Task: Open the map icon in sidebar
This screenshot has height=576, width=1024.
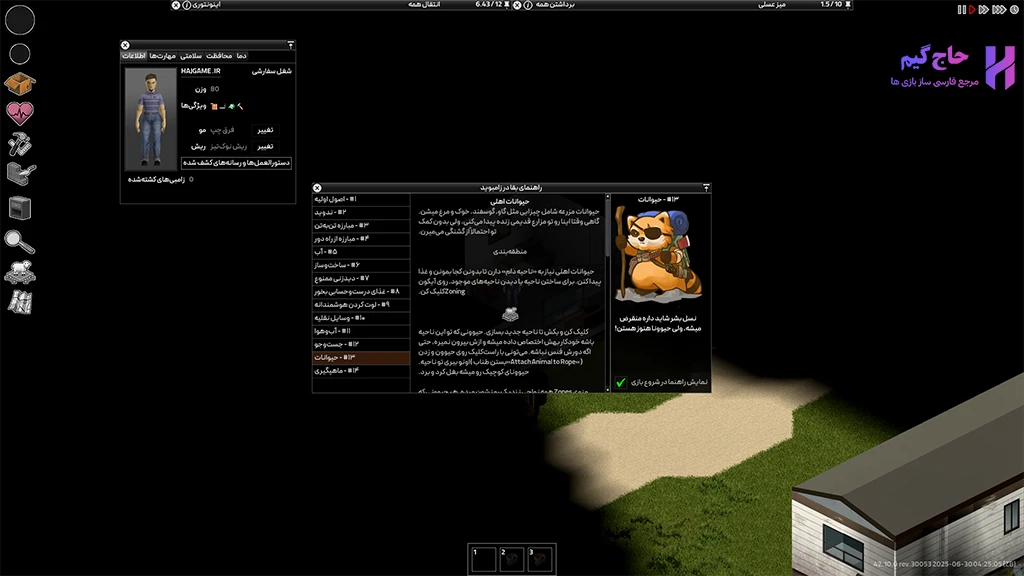Action: tap(20, 302)
